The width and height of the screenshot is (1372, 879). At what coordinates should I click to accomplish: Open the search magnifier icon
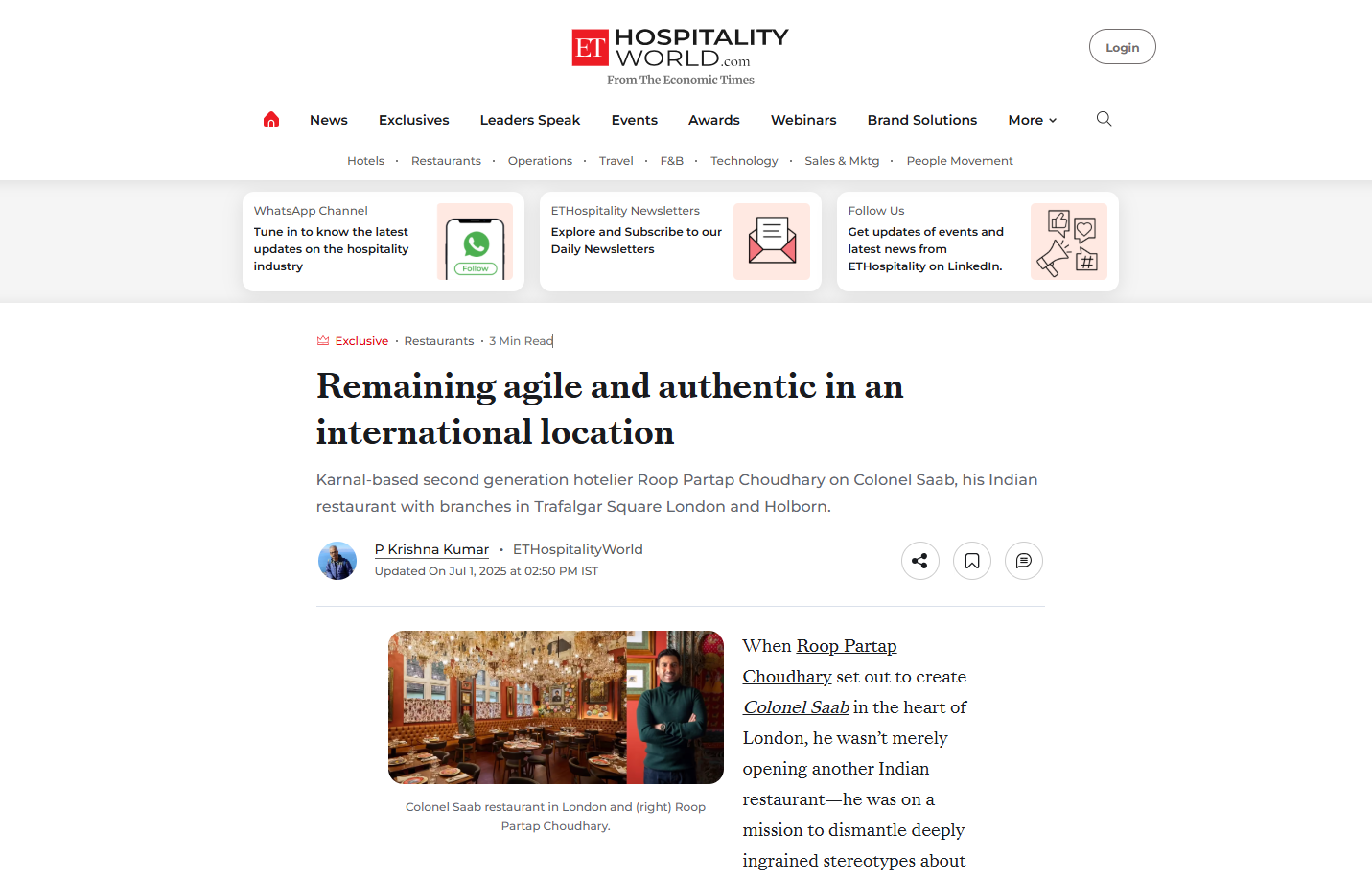pyautogui.click(x=1104, y=119)
